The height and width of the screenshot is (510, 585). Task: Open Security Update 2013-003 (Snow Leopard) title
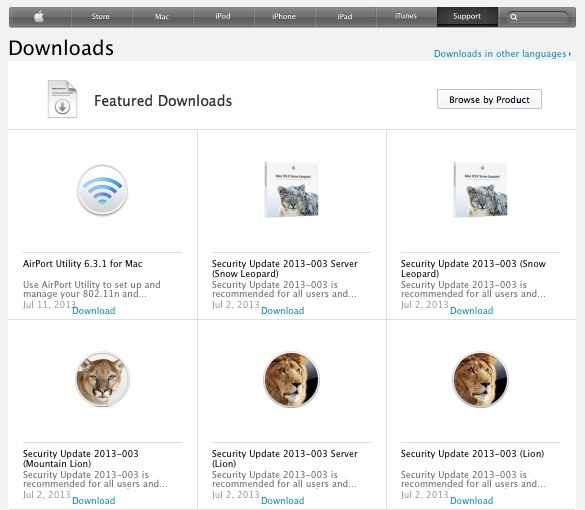[x=473, y=269]
